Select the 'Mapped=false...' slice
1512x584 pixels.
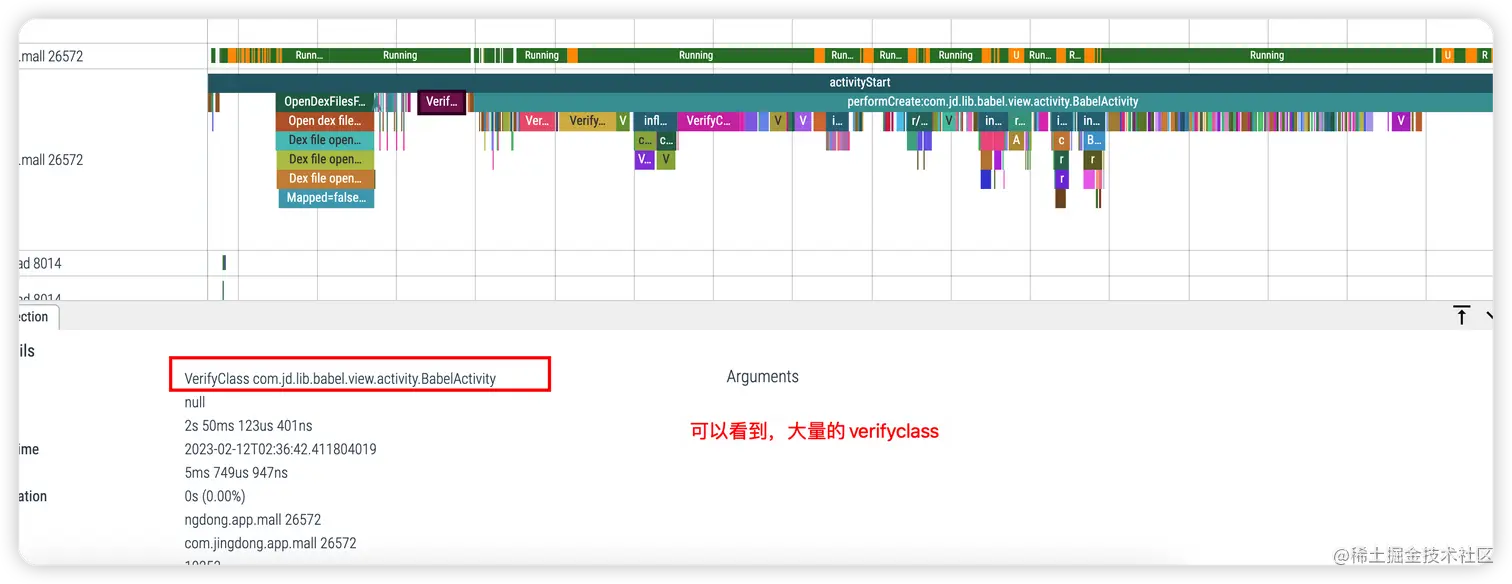326,198
